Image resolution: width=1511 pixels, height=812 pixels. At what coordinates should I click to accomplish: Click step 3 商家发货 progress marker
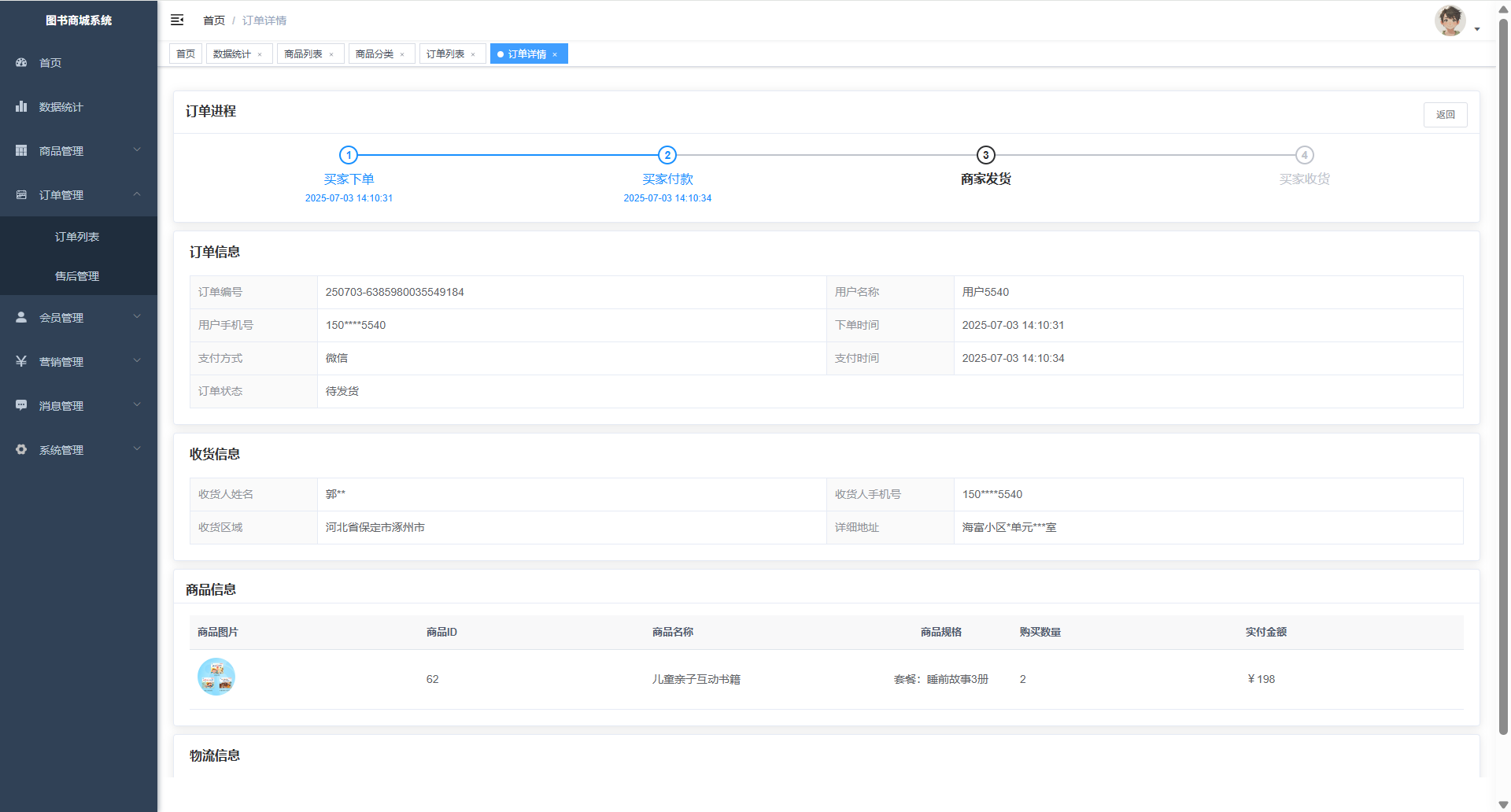click(x=985, y=155)
